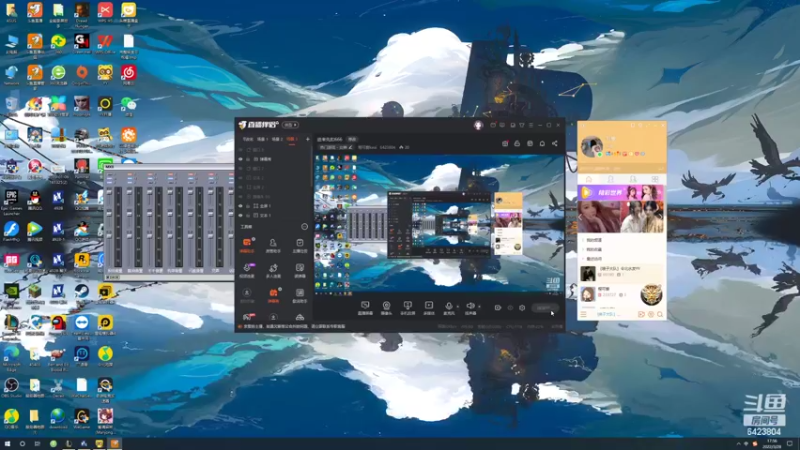Mute the microphone in streaming toolbar
800x450 pixels.
pyautogui.click(x=448, y=306)
